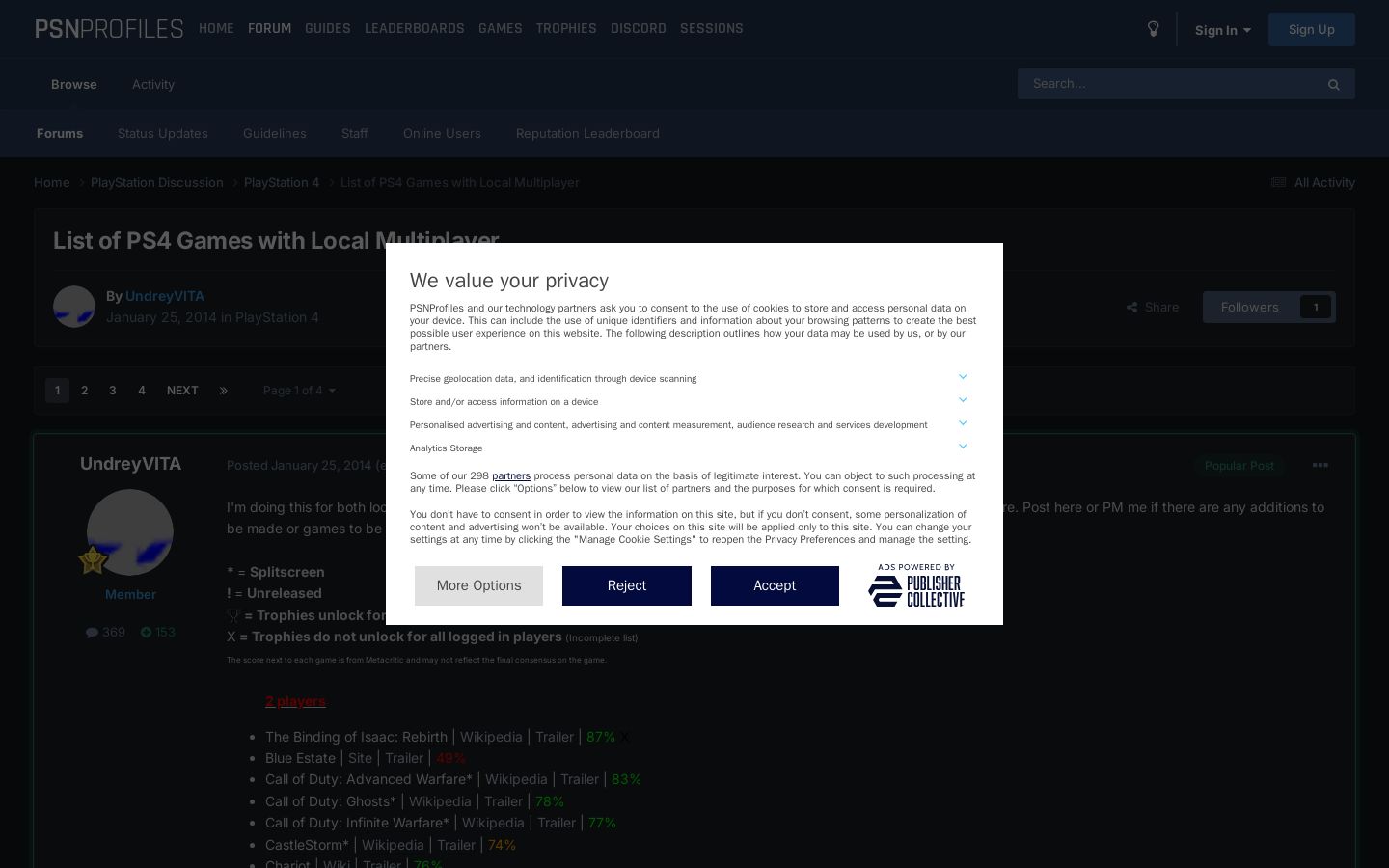Viewport: 1389px width, 868px height.
Task: Open UndreyVITA username above the avatar
Action: pos(130,464)
